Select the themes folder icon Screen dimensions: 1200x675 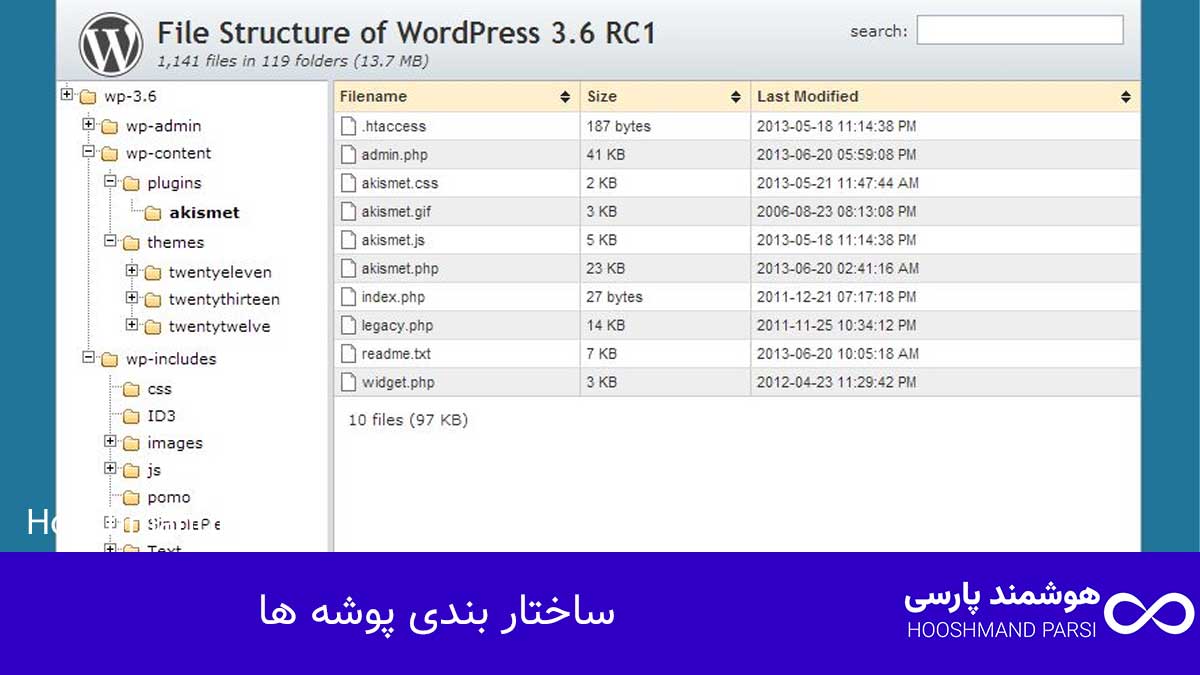click(131, 243)
